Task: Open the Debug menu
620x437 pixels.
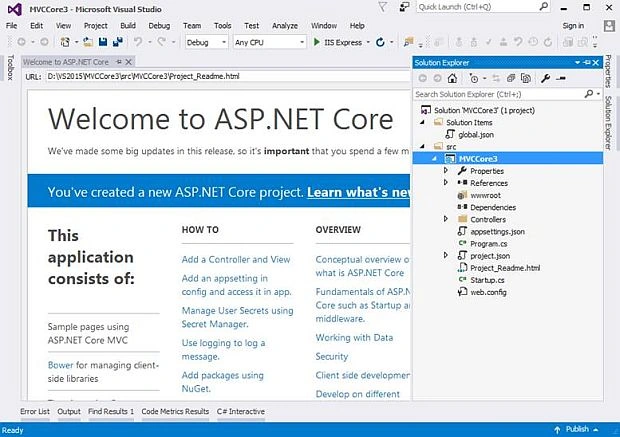Action: point(159,26)
